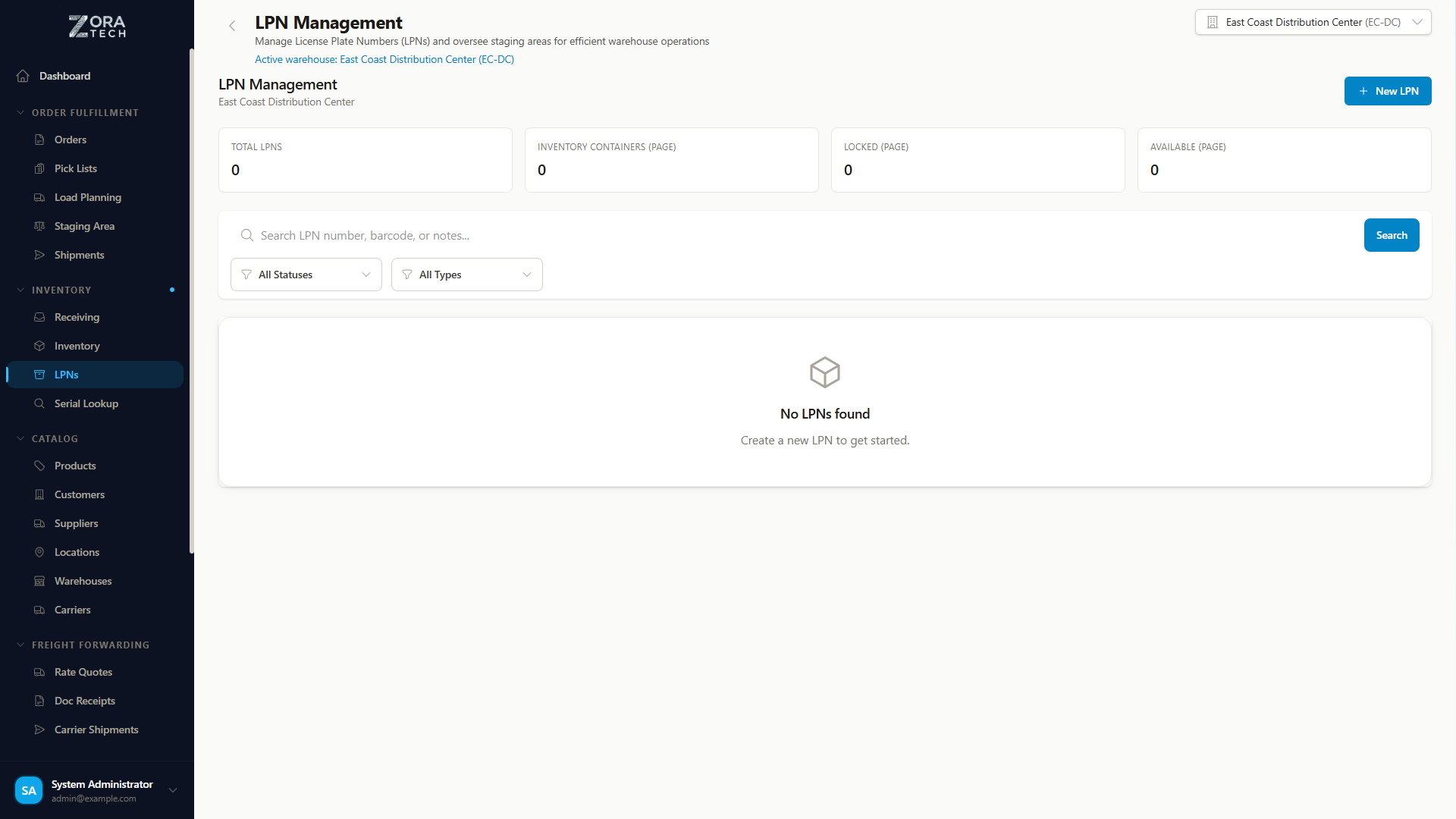Click the Products tag icon

click(39, 466)
